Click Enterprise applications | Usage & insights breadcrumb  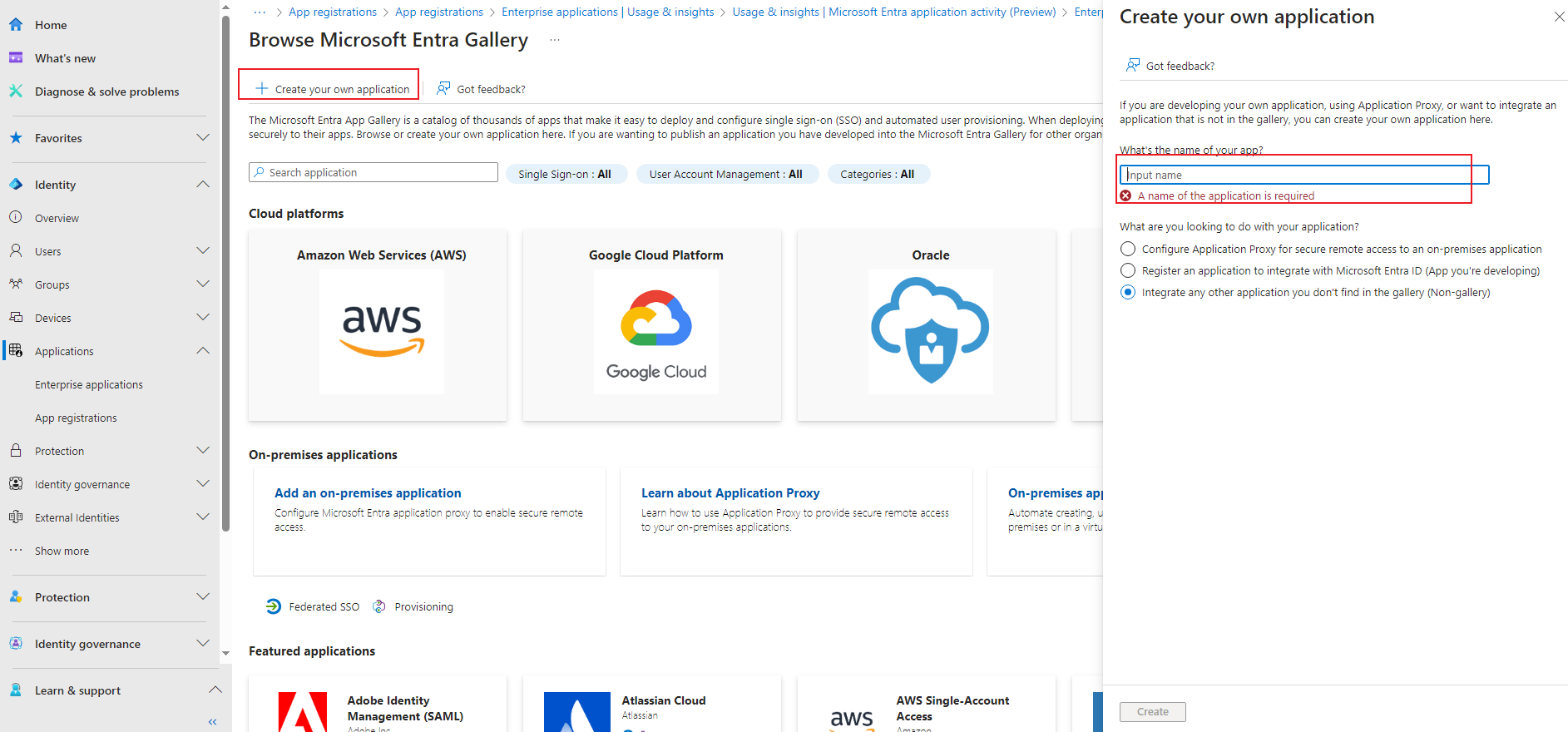click(608, 12)
